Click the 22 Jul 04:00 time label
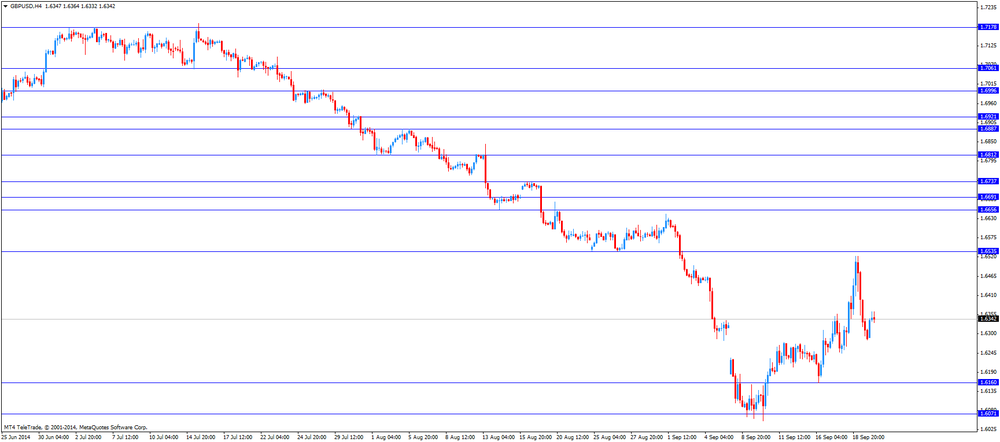1000x442 pixels. [275, 438]
